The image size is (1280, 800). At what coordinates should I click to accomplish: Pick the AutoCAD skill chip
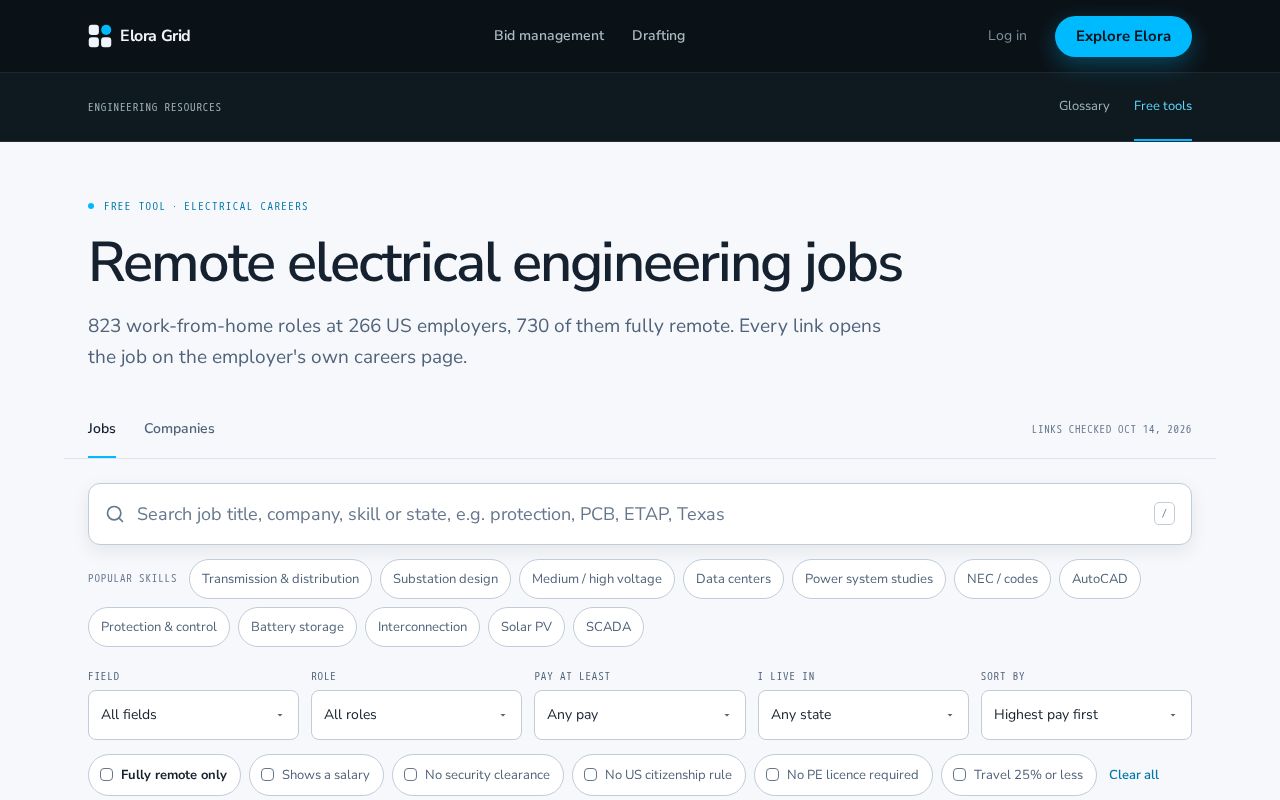click(x=1100, y=579)
